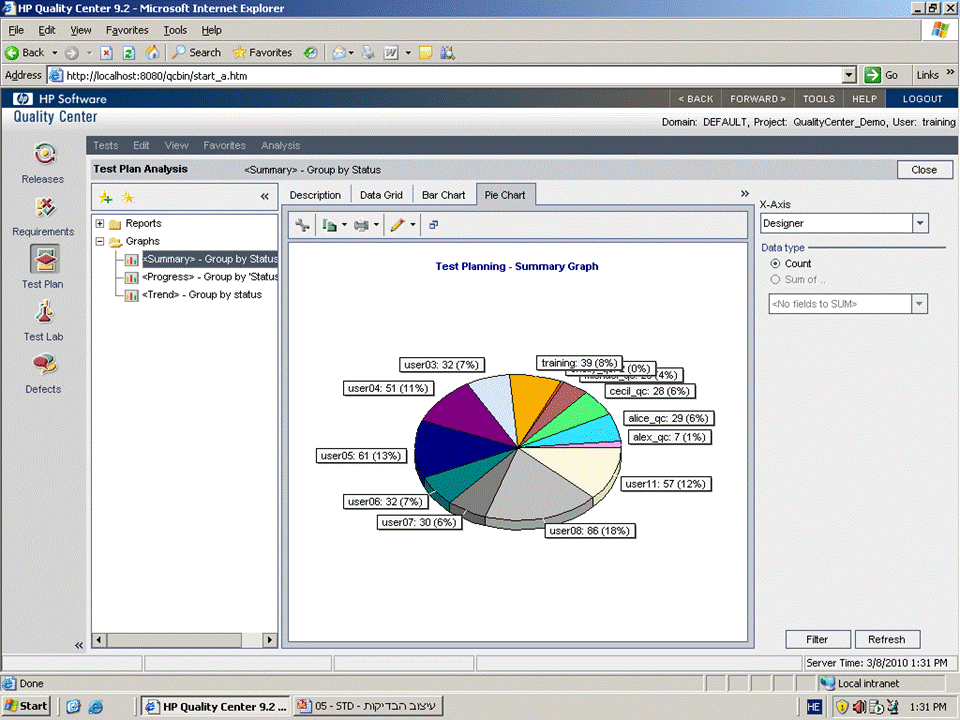960x720 pixels.
Task: Open the address bar history dropdown
Action: (848, 75)
